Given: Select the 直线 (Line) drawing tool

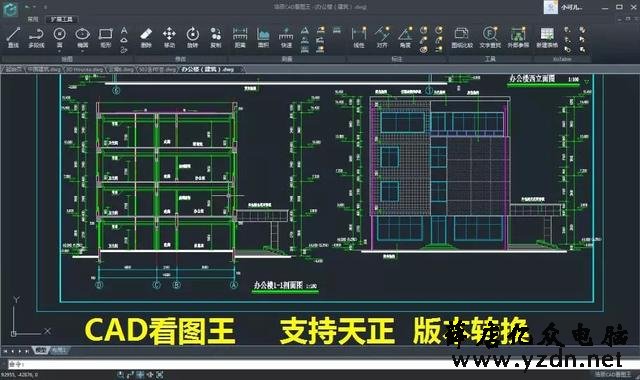Looking at the screenshot, I should click(x=13, y=38).
